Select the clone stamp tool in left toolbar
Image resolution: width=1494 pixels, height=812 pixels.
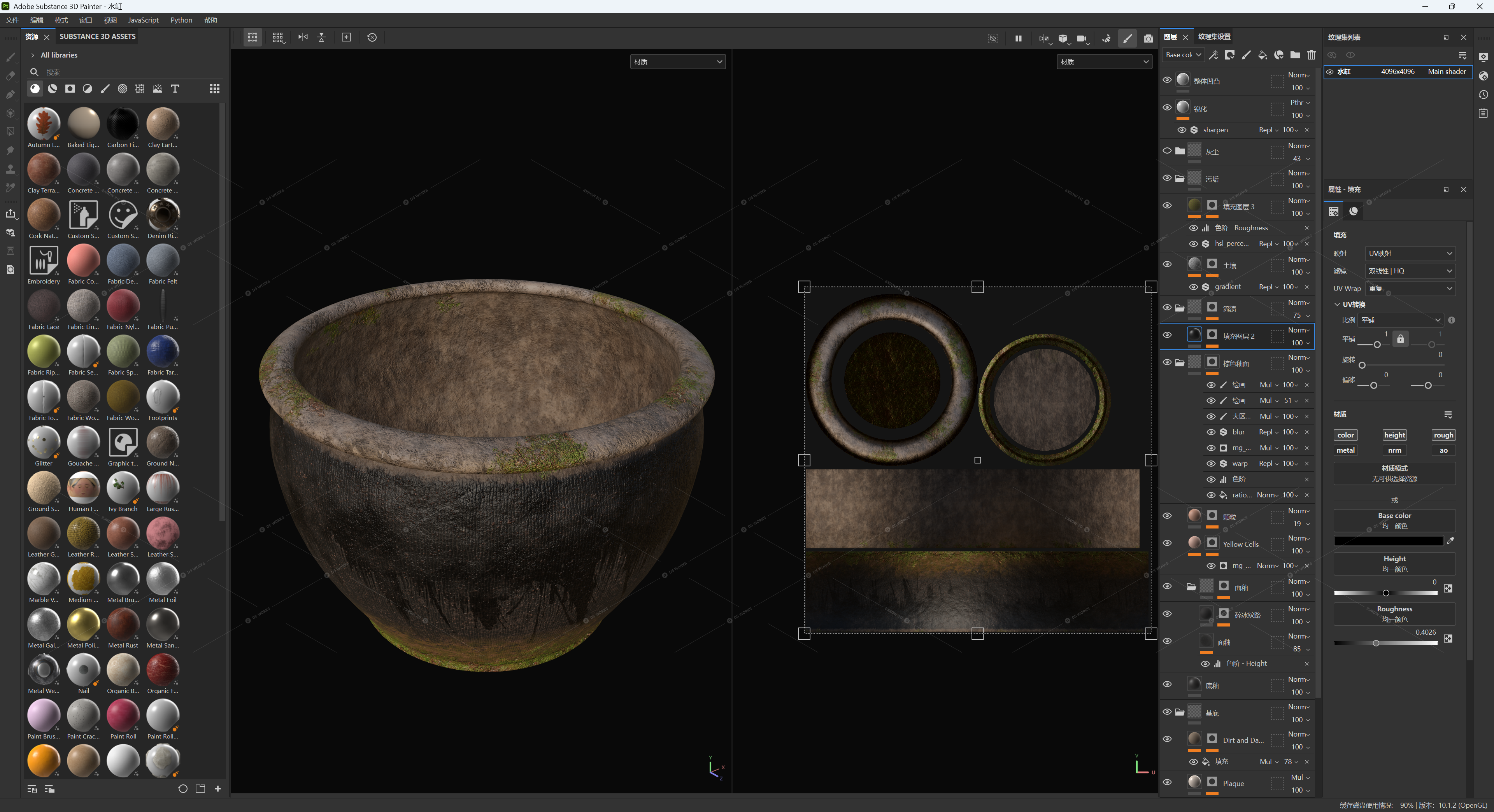[x=11, y=169]
